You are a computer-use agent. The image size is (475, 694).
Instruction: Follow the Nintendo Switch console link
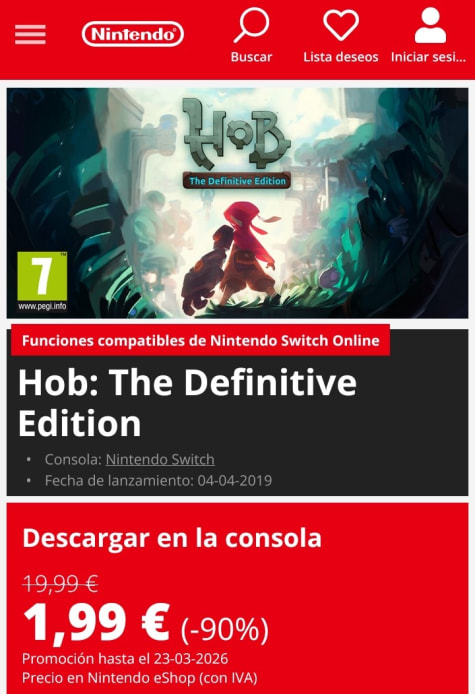point(160,459)
